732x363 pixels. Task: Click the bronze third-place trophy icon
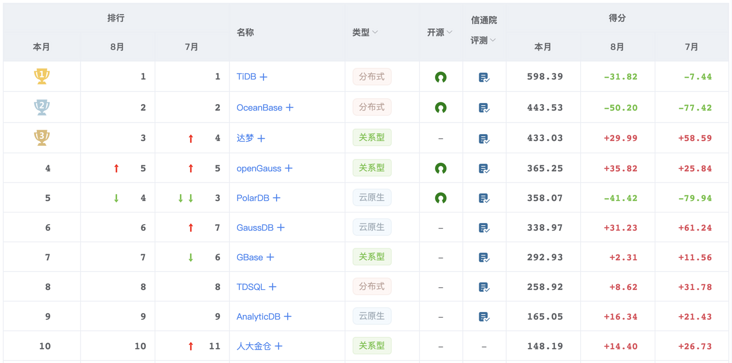(42, 138)
